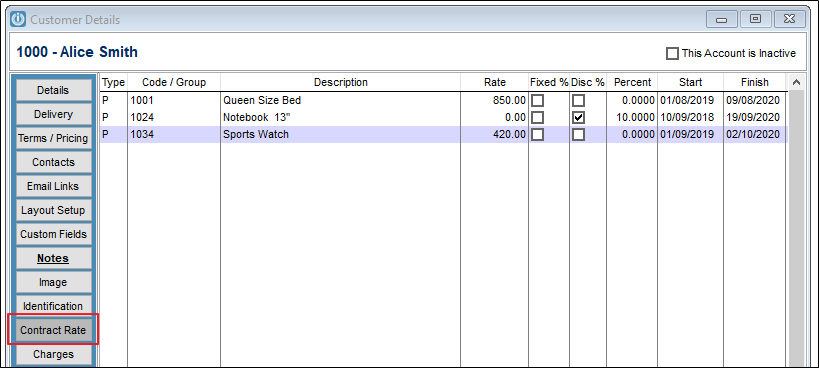Image resolution: width=819 pixels, height=368 pixels.
Task: Go to the Contacts tab
Action: pyautogui.click(x=53, y=162)
